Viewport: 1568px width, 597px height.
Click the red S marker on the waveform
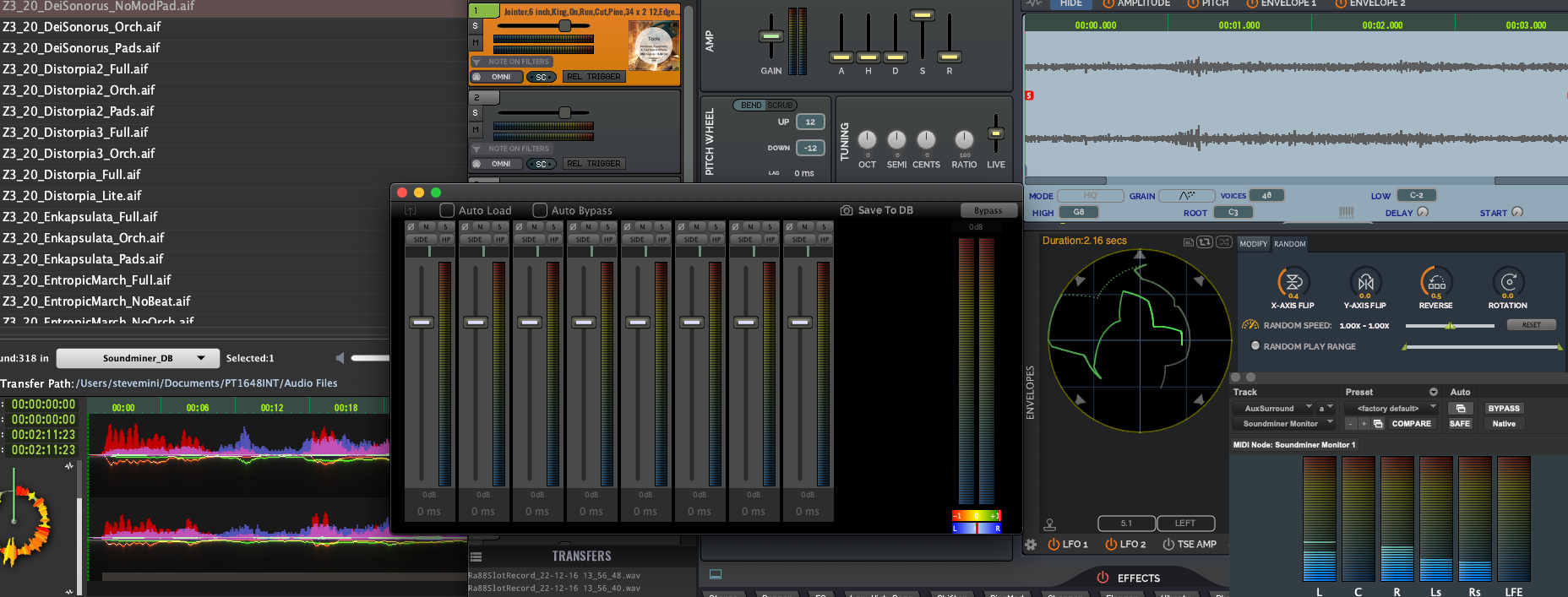[1029, 95]
